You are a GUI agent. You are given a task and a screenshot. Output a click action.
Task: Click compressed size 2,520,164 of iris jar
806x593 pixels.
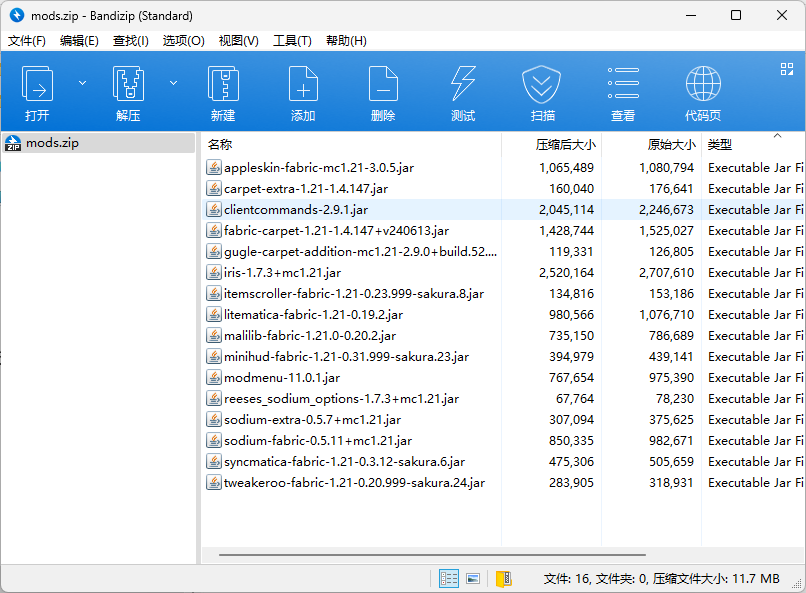click(566, 273)
